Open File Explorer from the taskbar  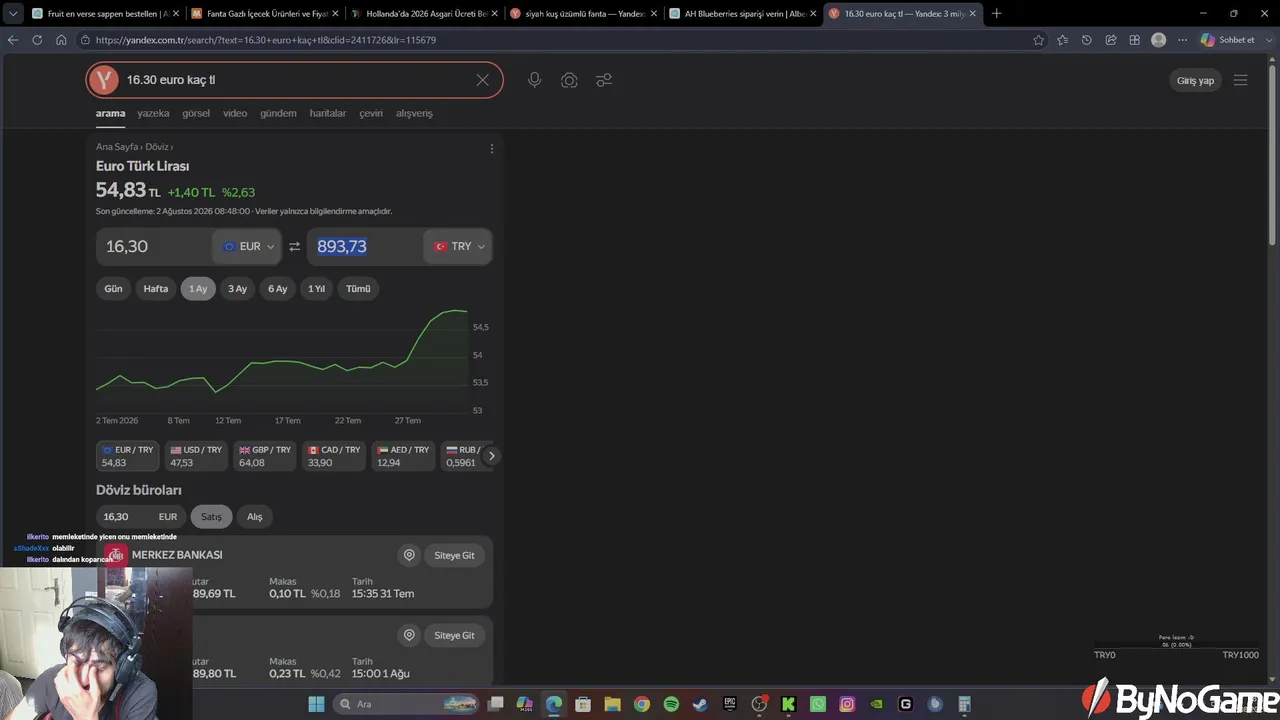(x=612, y=704)
